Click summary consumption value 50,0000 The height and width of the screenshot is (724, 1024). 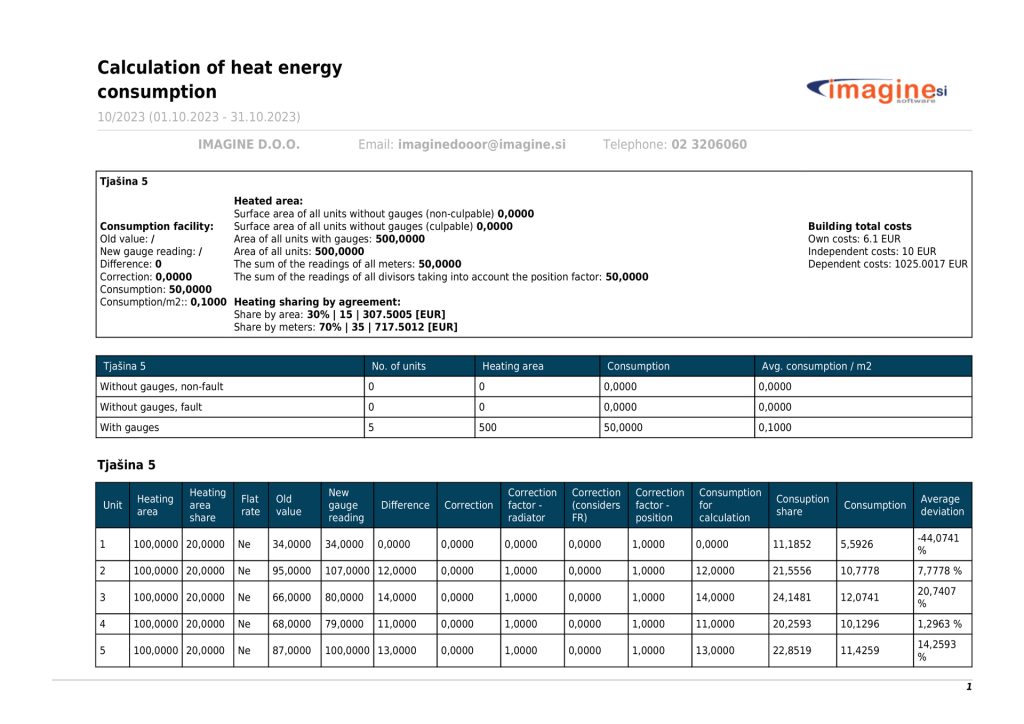pyautogui.click(x=623, y=427)
